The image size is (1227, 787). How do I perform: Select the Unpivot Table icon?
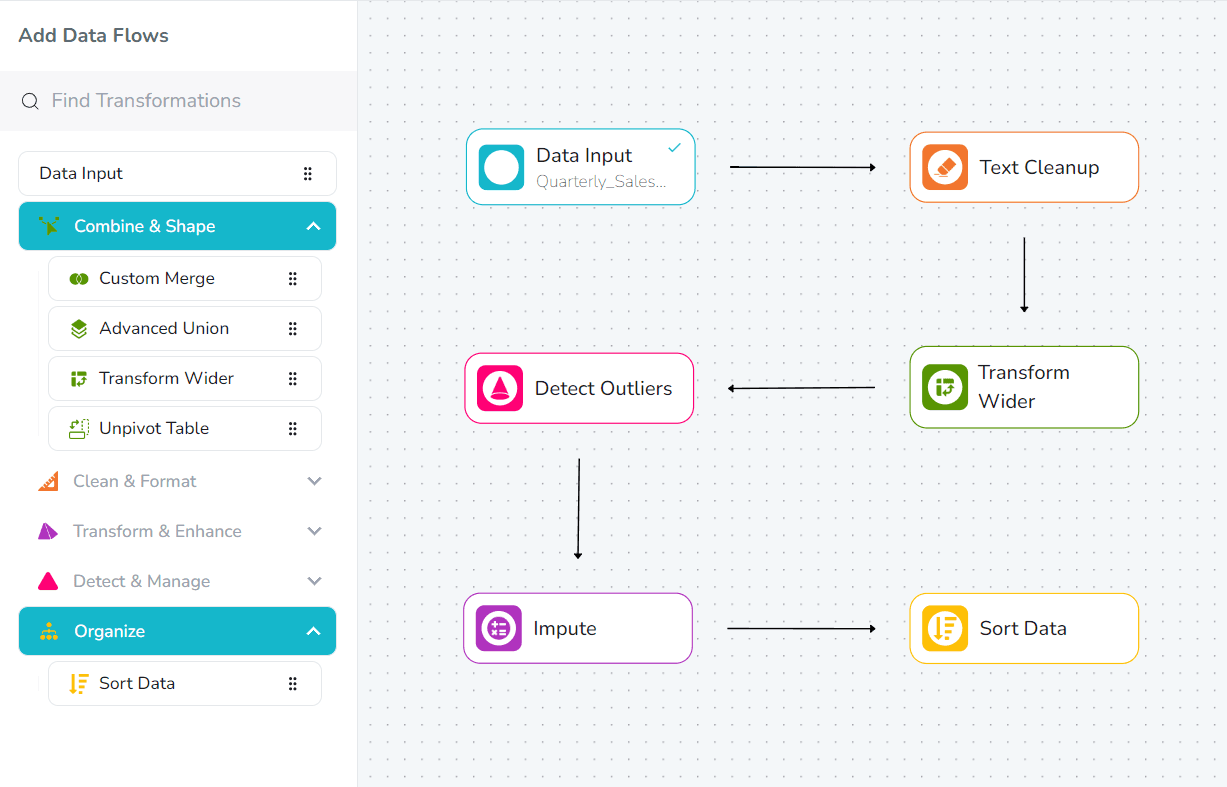tap(79, 428)
